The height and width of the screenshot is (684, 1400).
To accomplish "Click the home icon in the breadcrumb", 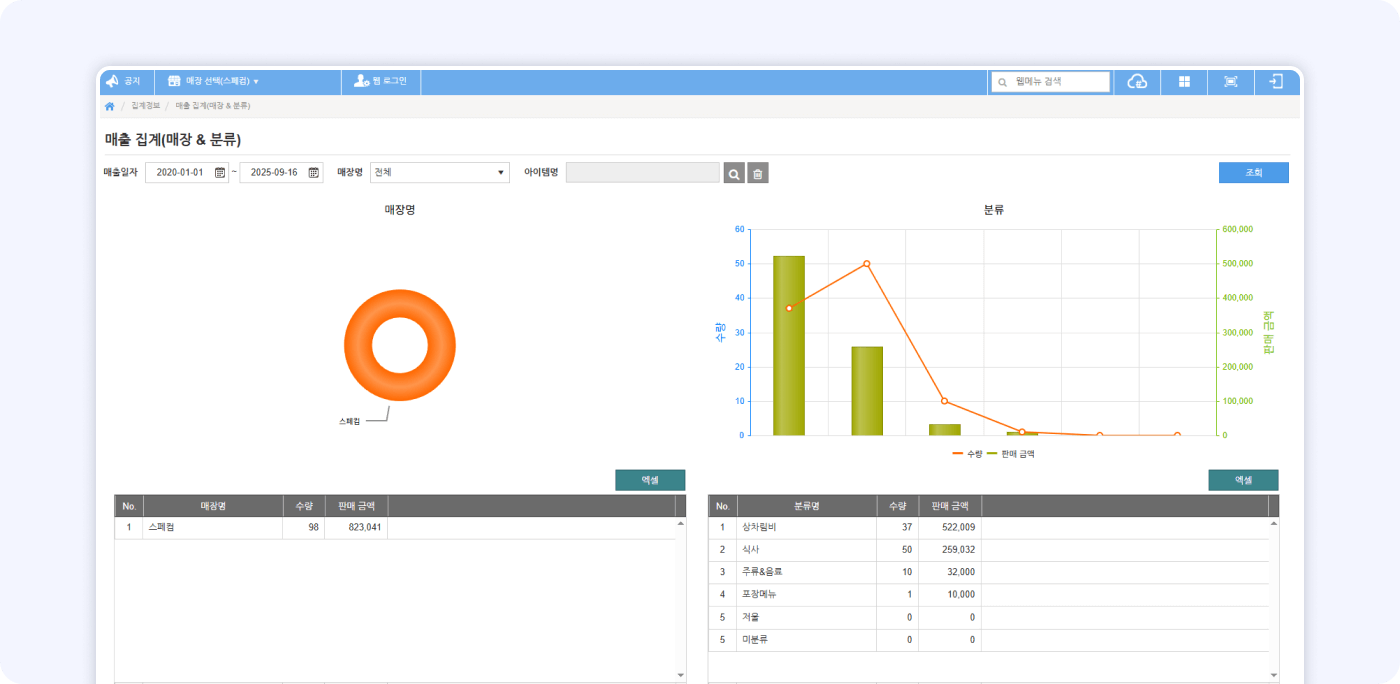I will pyautogui.click(x=110, y=106).
